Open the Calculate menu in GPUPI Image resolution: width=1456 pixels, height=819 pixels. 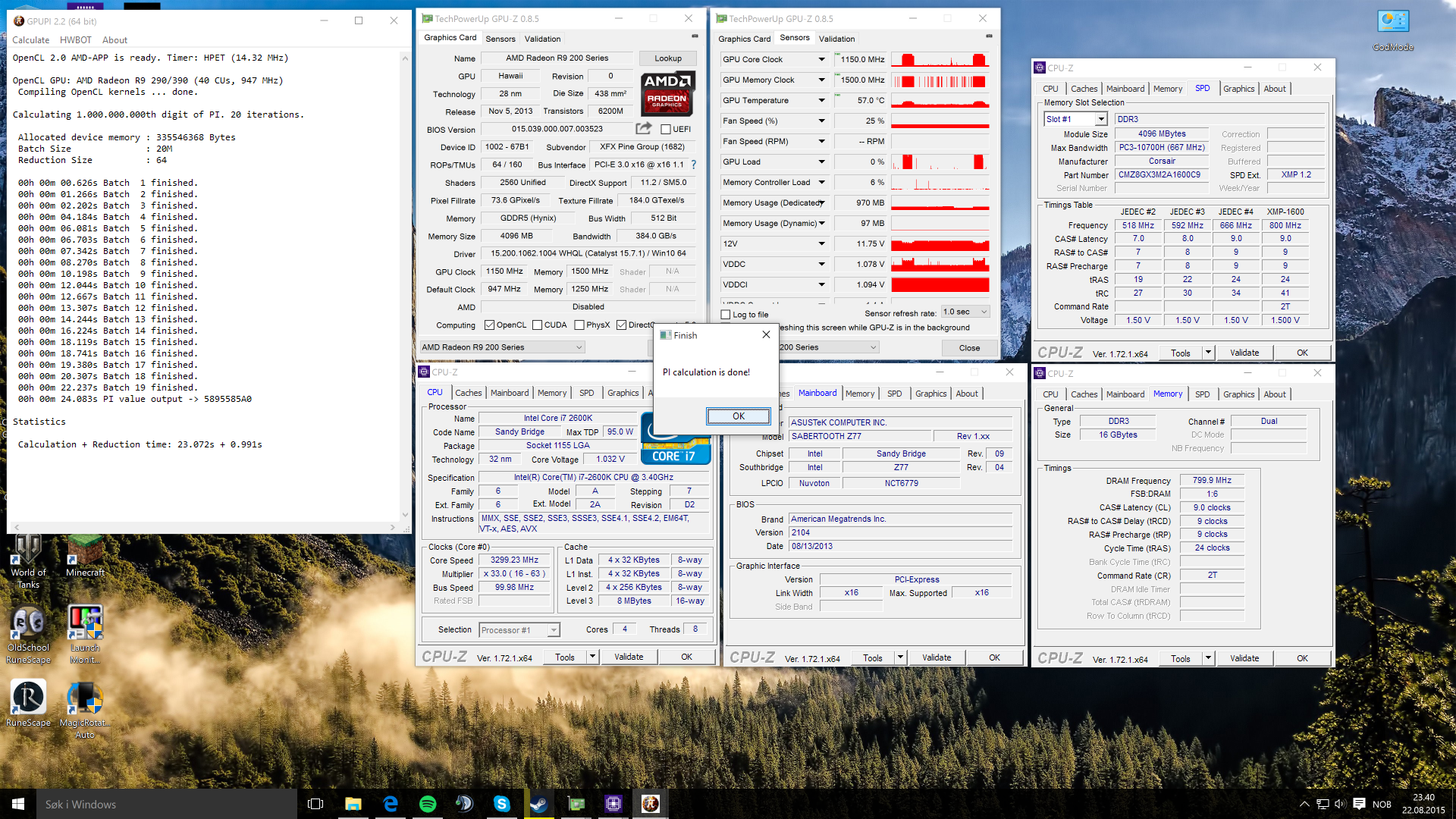click(30, 40)
